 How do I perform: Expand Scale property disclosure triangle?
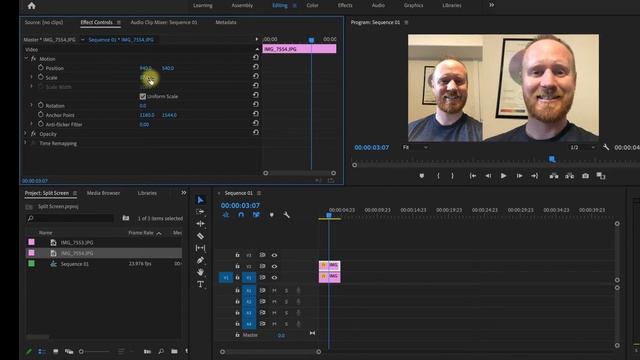click(x=31, y=77)
